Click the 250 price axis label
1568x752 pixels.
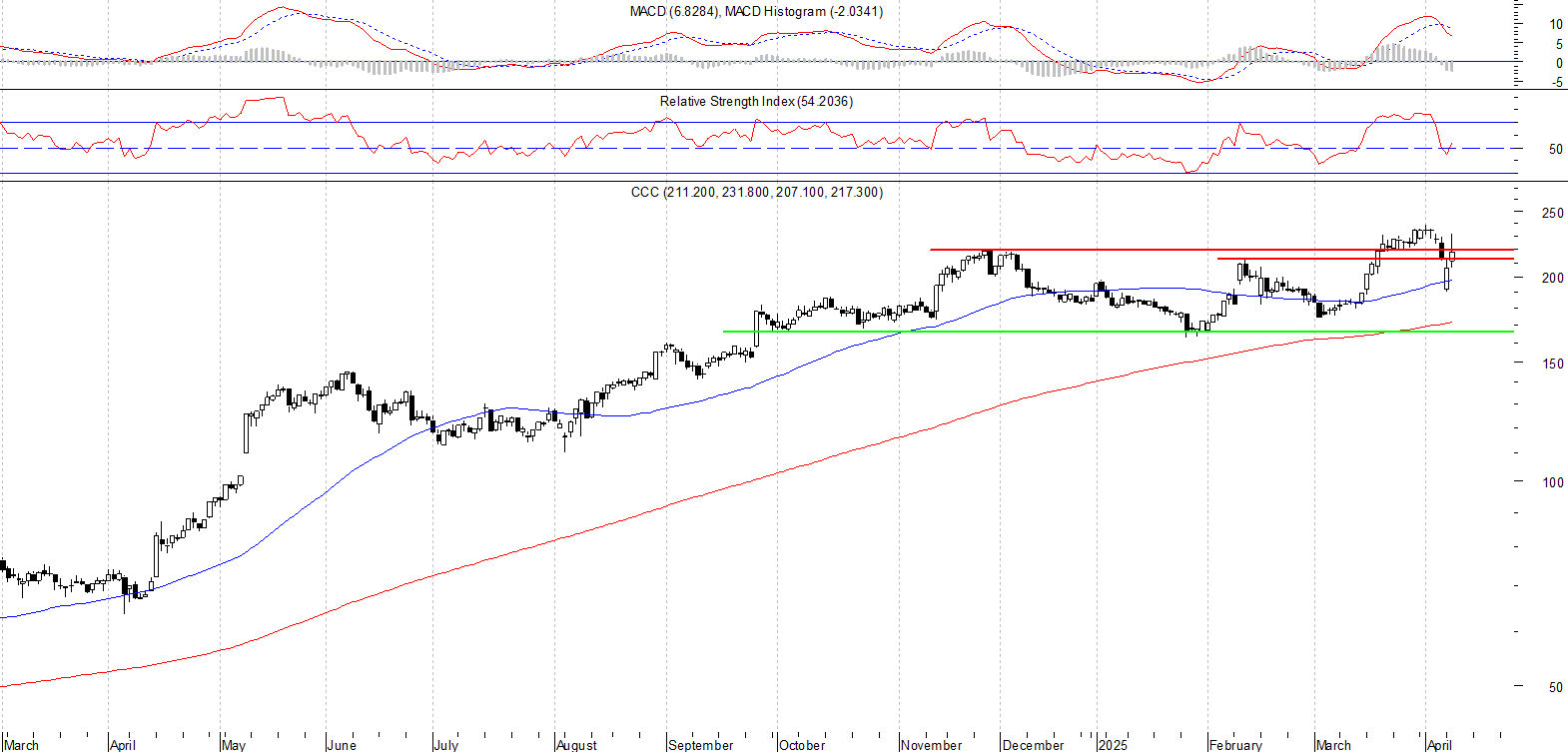click(1552, 213)
